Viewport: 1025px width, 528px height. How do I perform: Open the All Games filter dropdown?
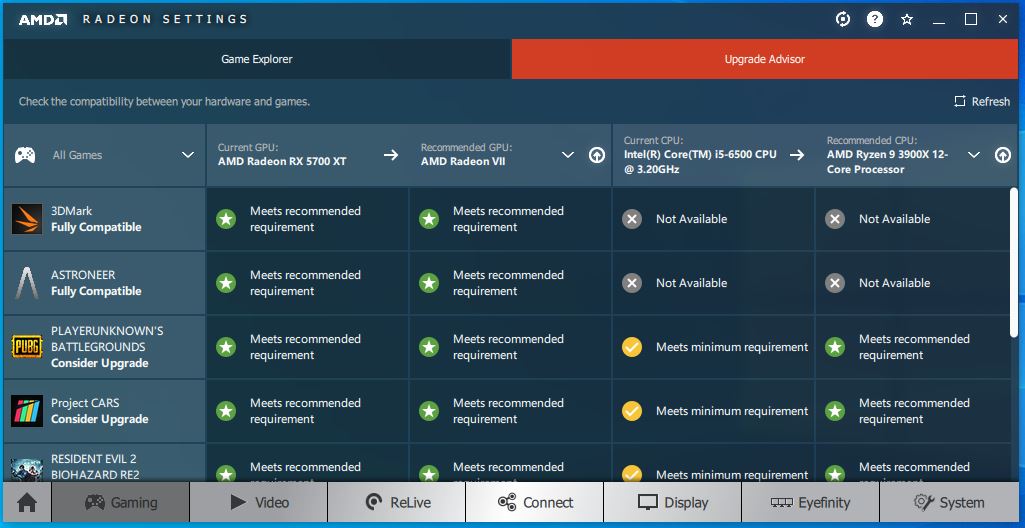tap(105, 155)
